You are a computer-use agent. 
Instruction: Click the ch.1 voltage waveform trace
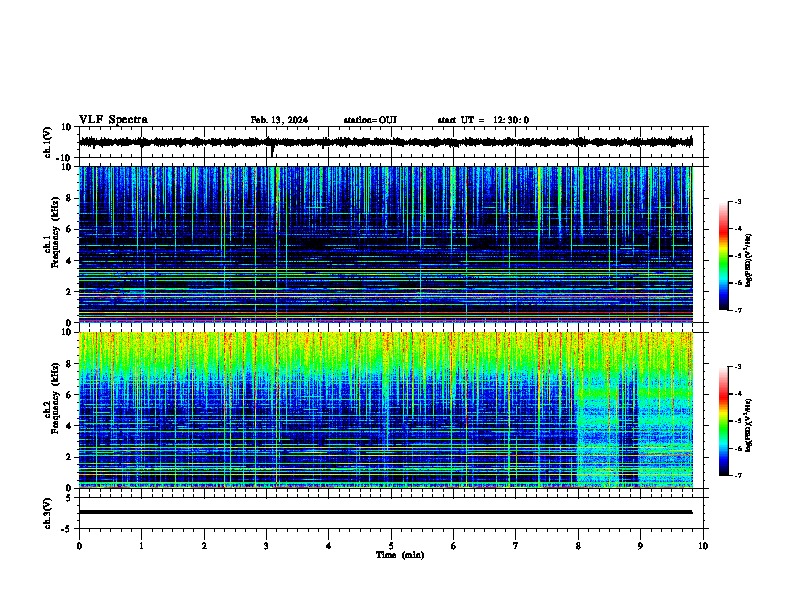(x=385, y=142)
